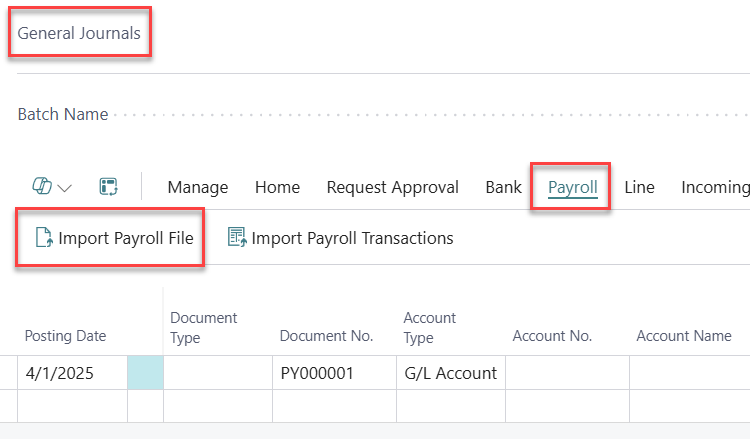Click the Account Type column header
The width and height of the screenshot is (750, 439).
tap(430, 328)
